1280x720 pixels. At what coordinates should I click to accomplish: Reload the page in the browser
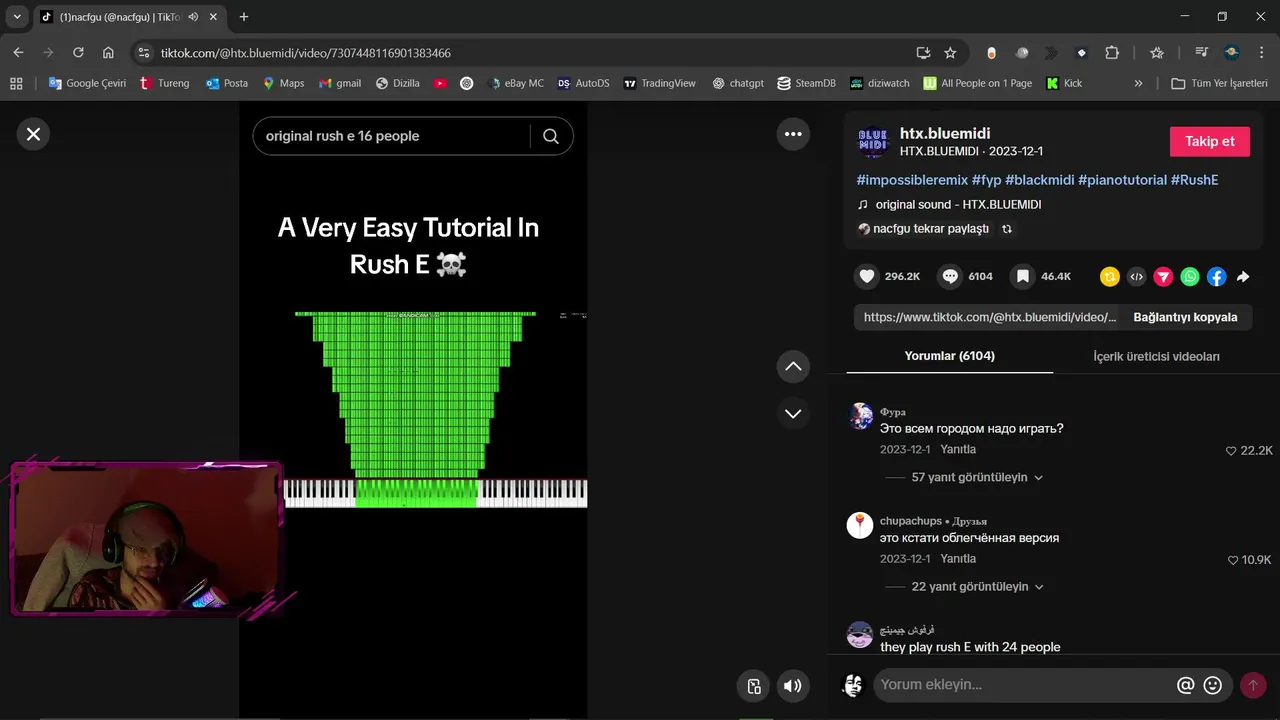coord(78,53)
